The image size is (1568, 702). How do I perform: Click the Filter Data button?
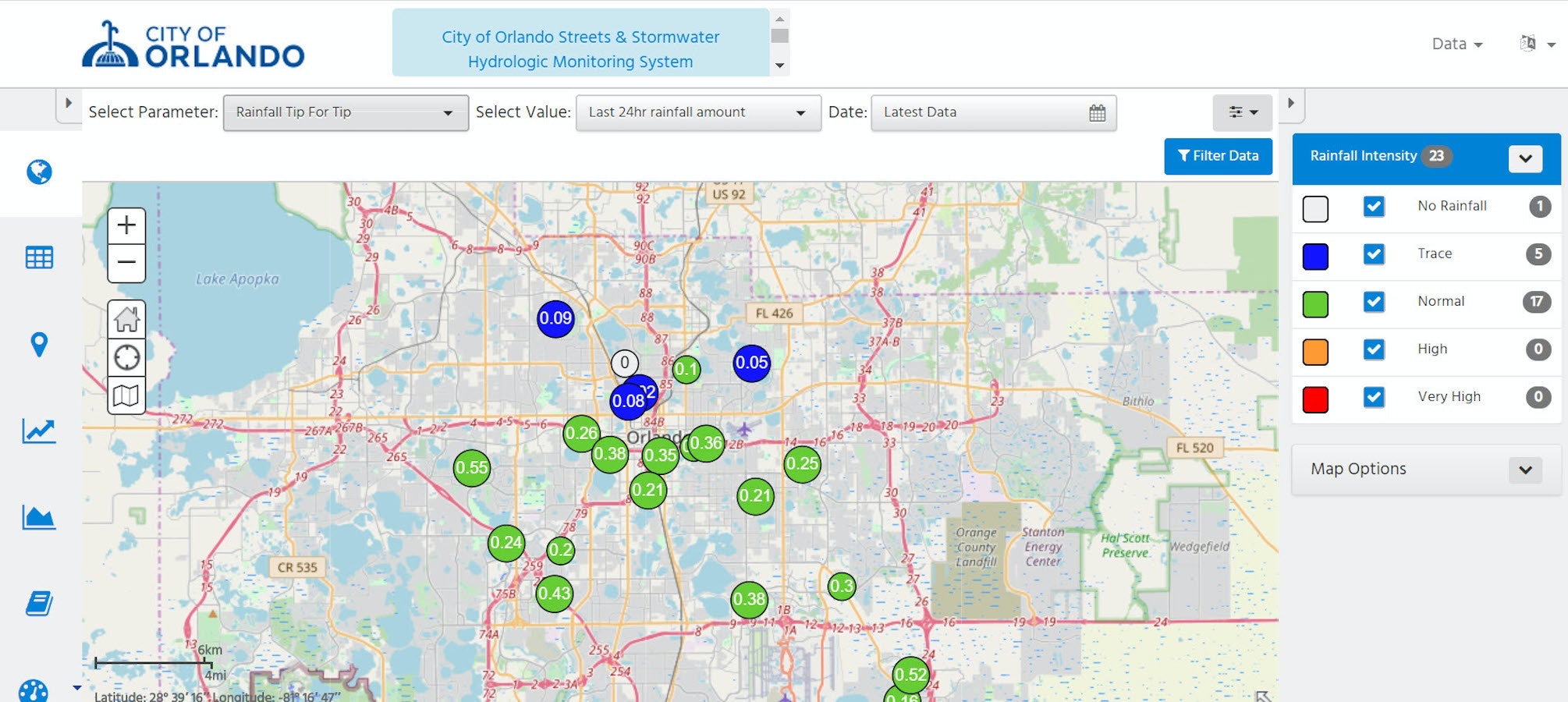(x=1218, y=156)
